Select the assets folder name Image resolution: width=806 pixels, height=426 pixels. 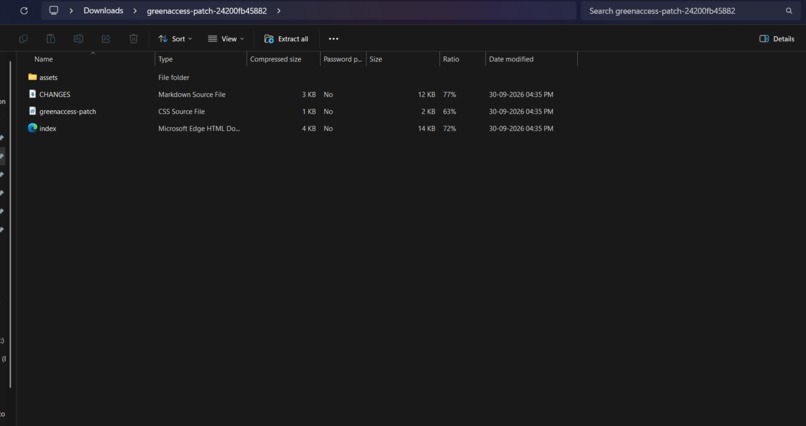pyautogui.click(x=48, y=78)
